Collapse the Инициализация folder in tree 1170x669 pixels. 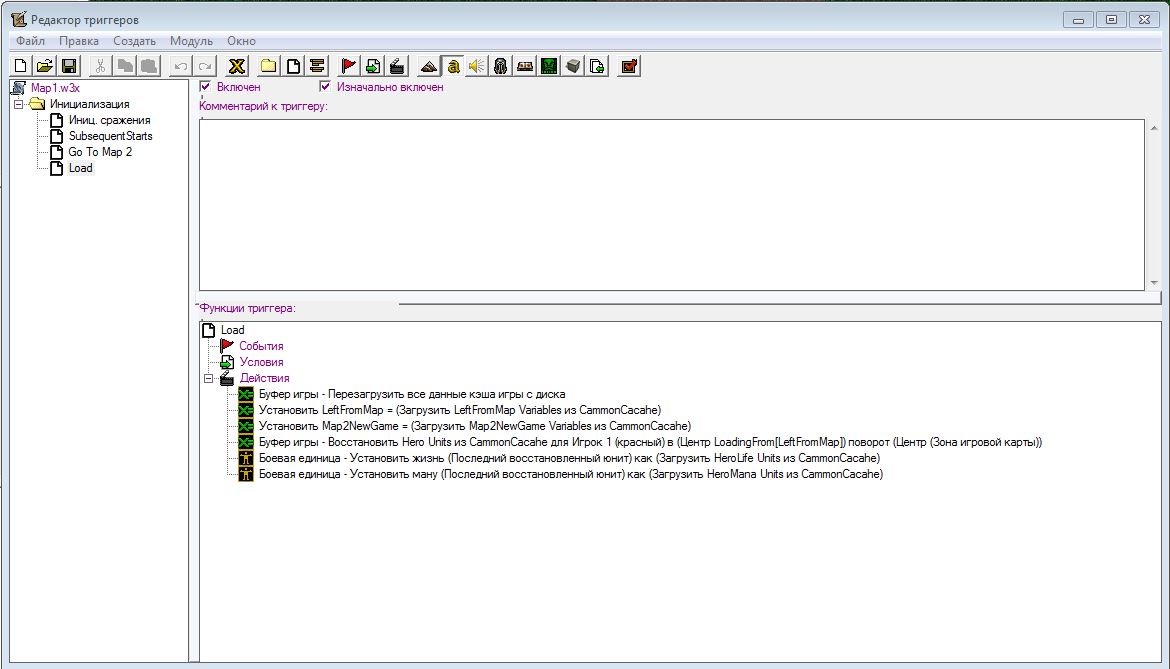coord(19,104)
